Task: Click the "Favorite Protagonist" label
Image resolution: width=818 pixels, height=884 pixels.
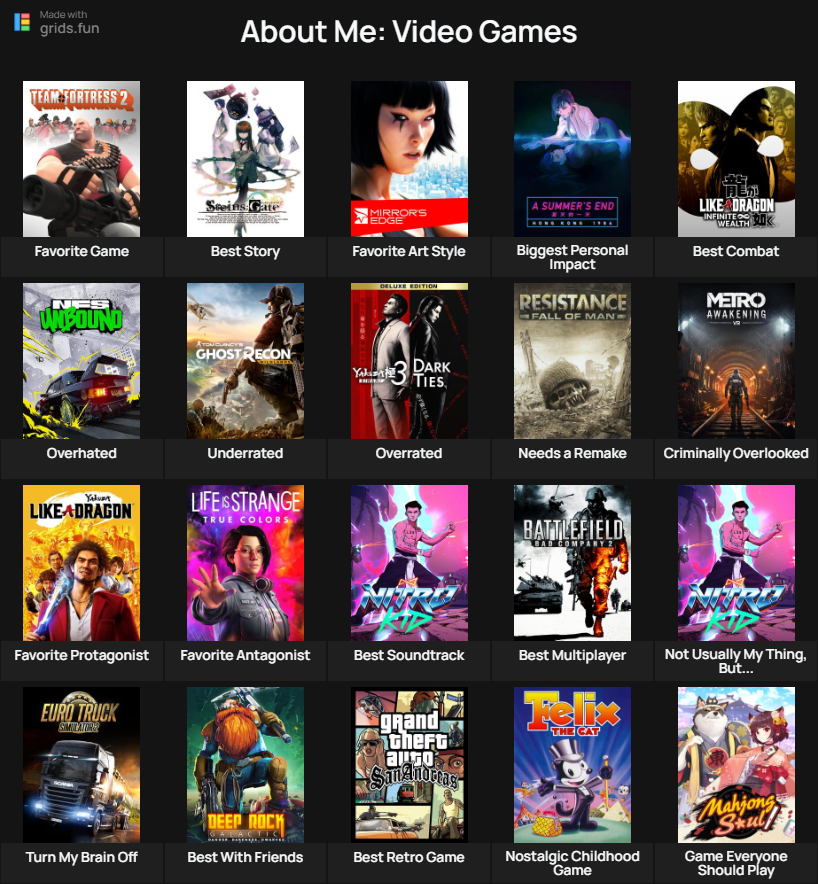Action: 82,655
